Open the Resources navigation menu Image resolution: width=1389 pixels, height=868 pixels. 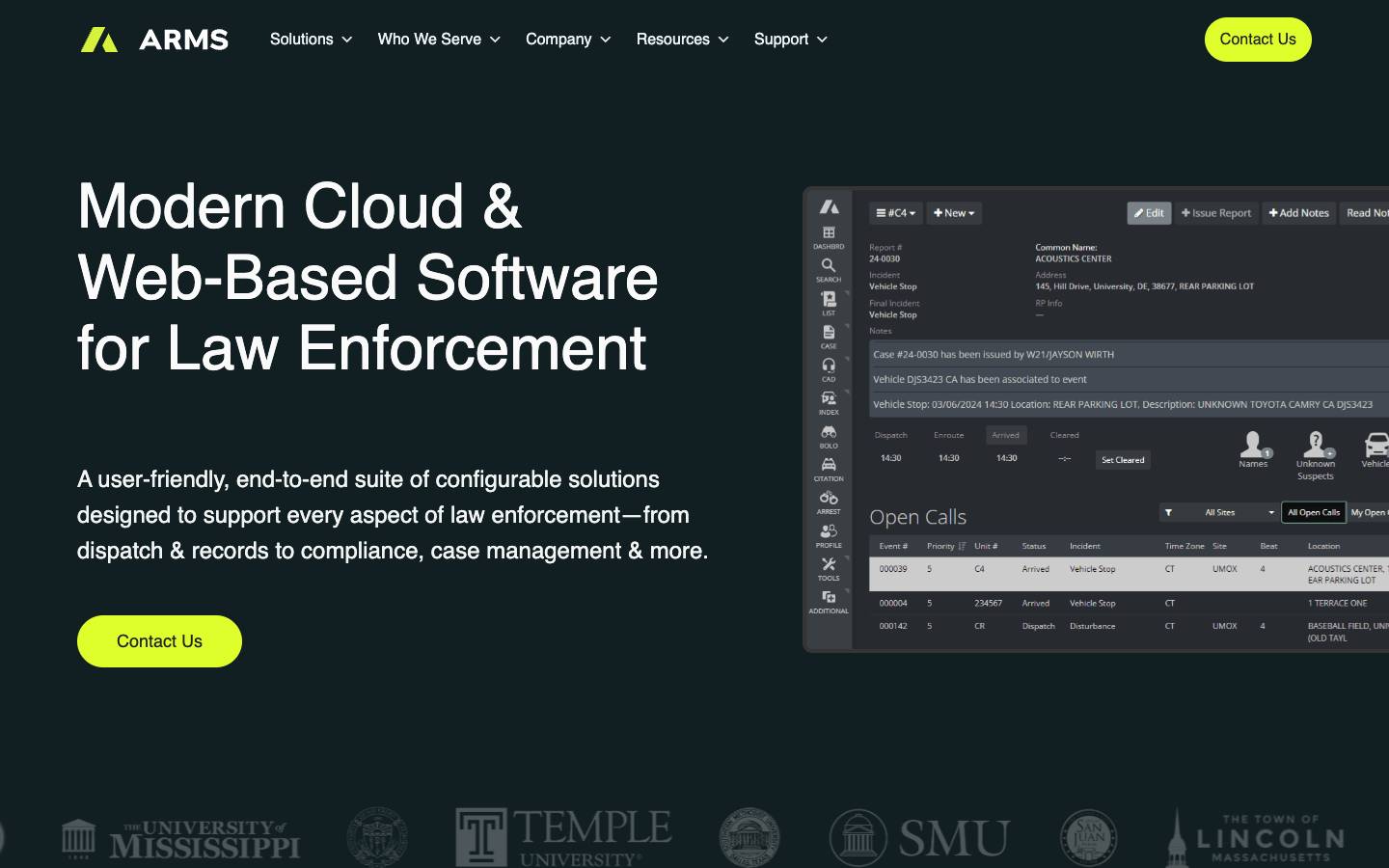point(682,40)
